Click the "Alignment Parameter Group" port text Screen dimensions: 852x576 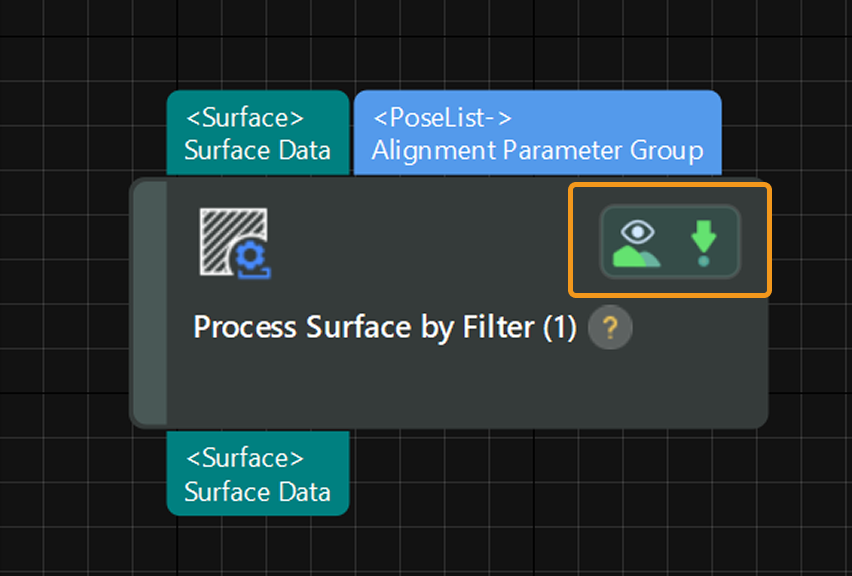[x=537, y=151]
